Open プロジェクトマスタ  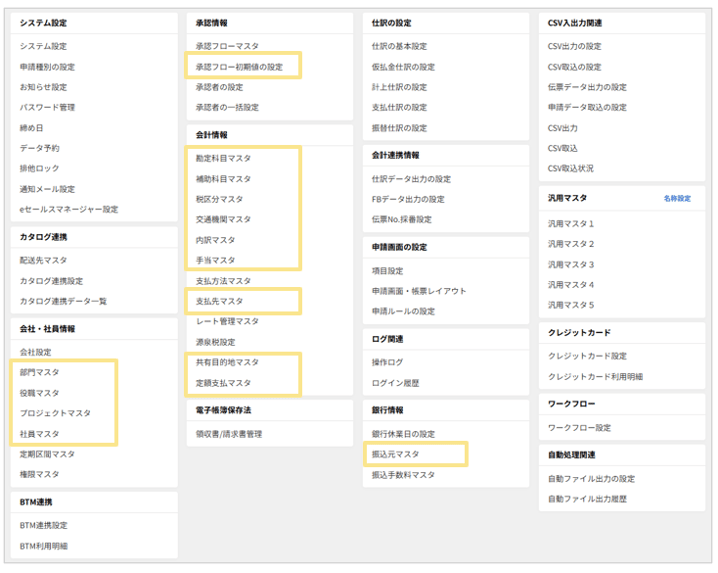pyautogui.click(x=55, y=413)
